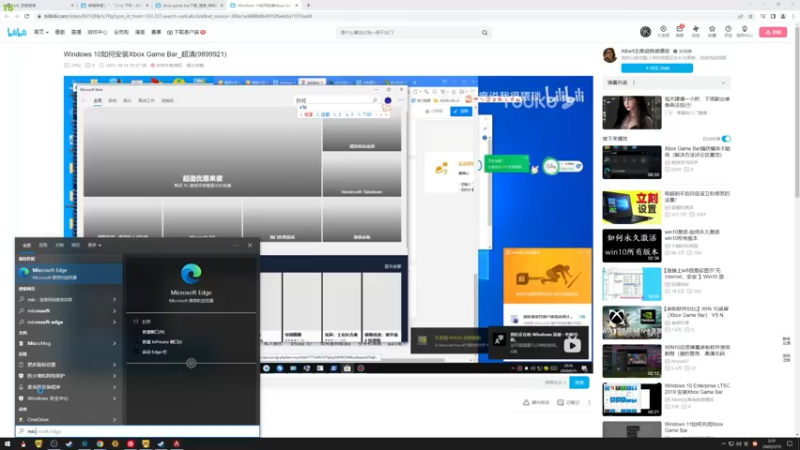Click the uploader avatar beside Albert name
Screen dimensions: 800x450
[610, 55]
